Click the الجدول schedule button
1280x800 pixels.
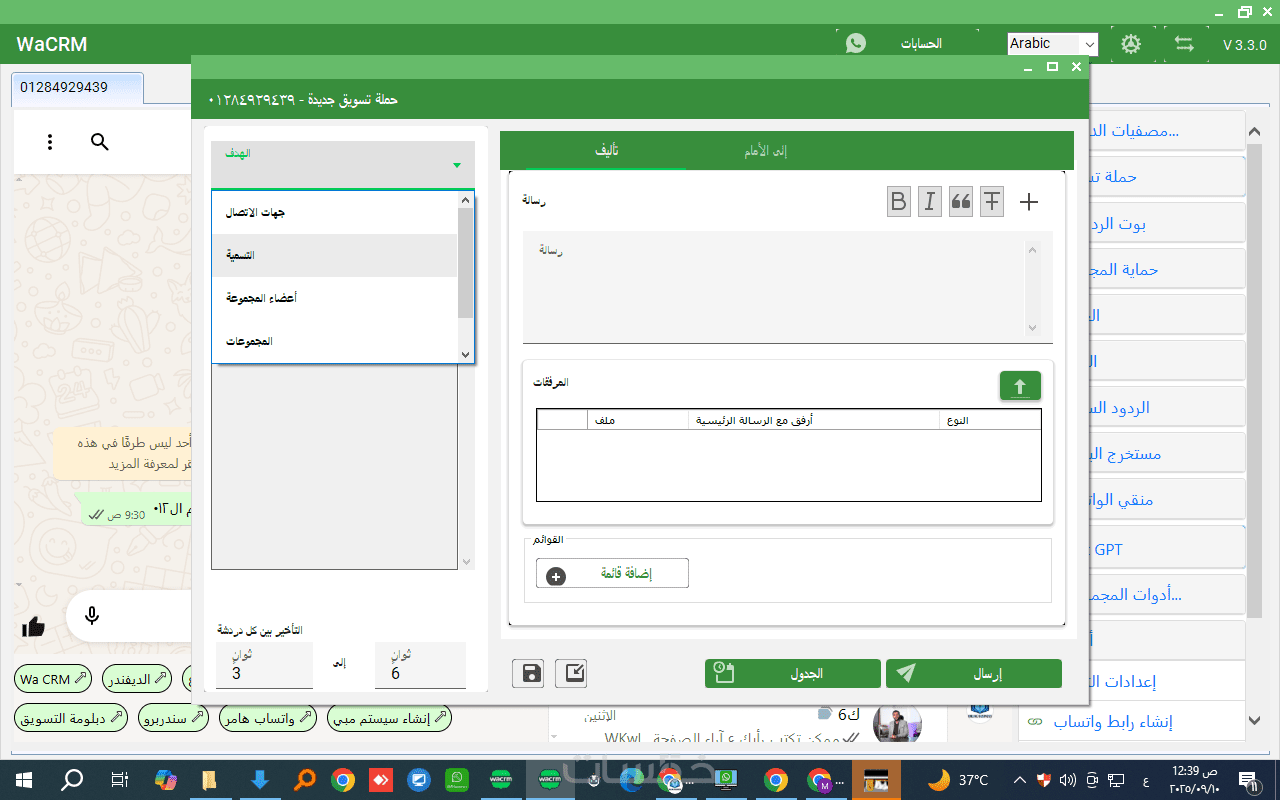click(x=793, y=674)
